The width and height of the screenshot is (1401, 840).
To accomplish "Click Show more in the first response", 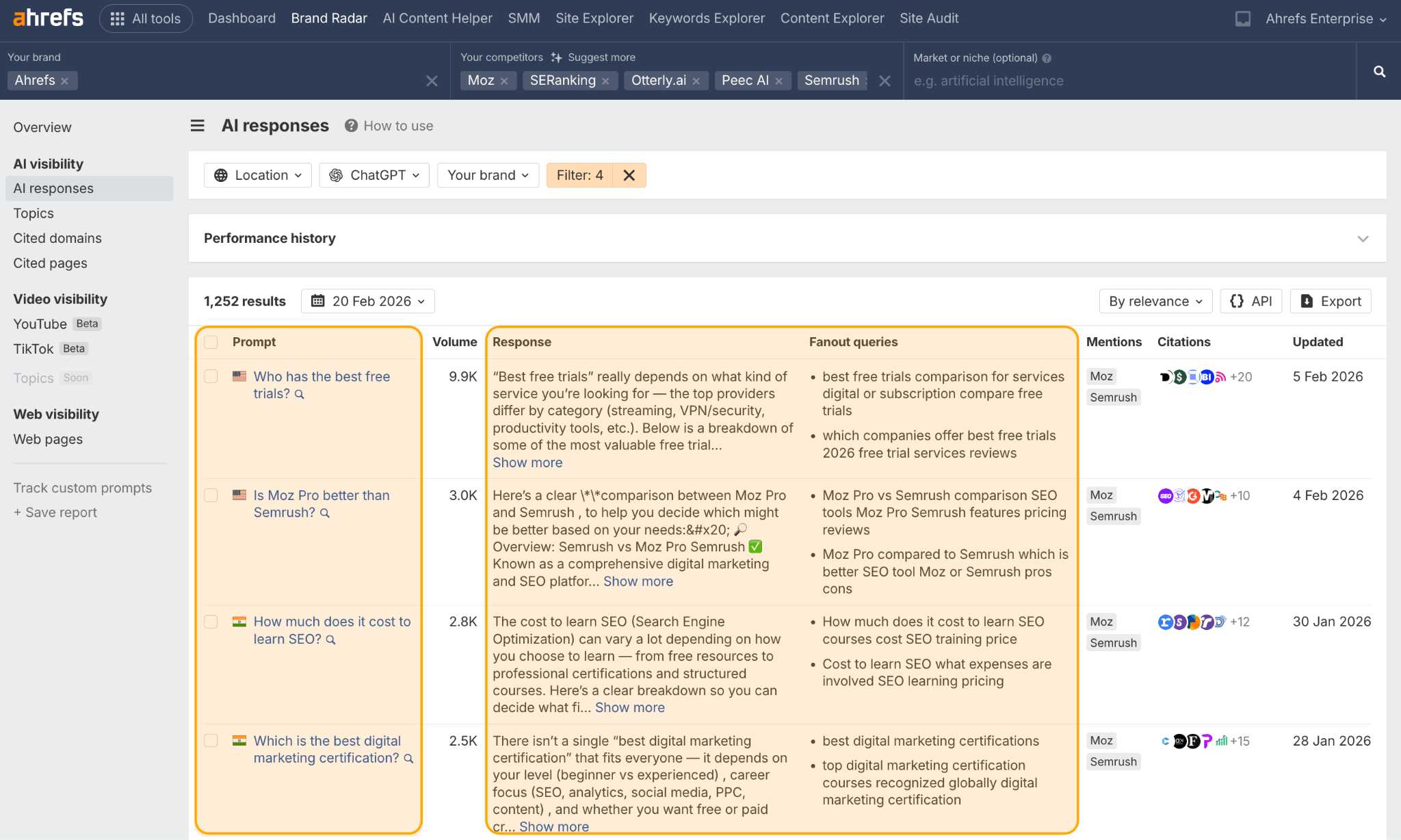I will pos(527,462).
